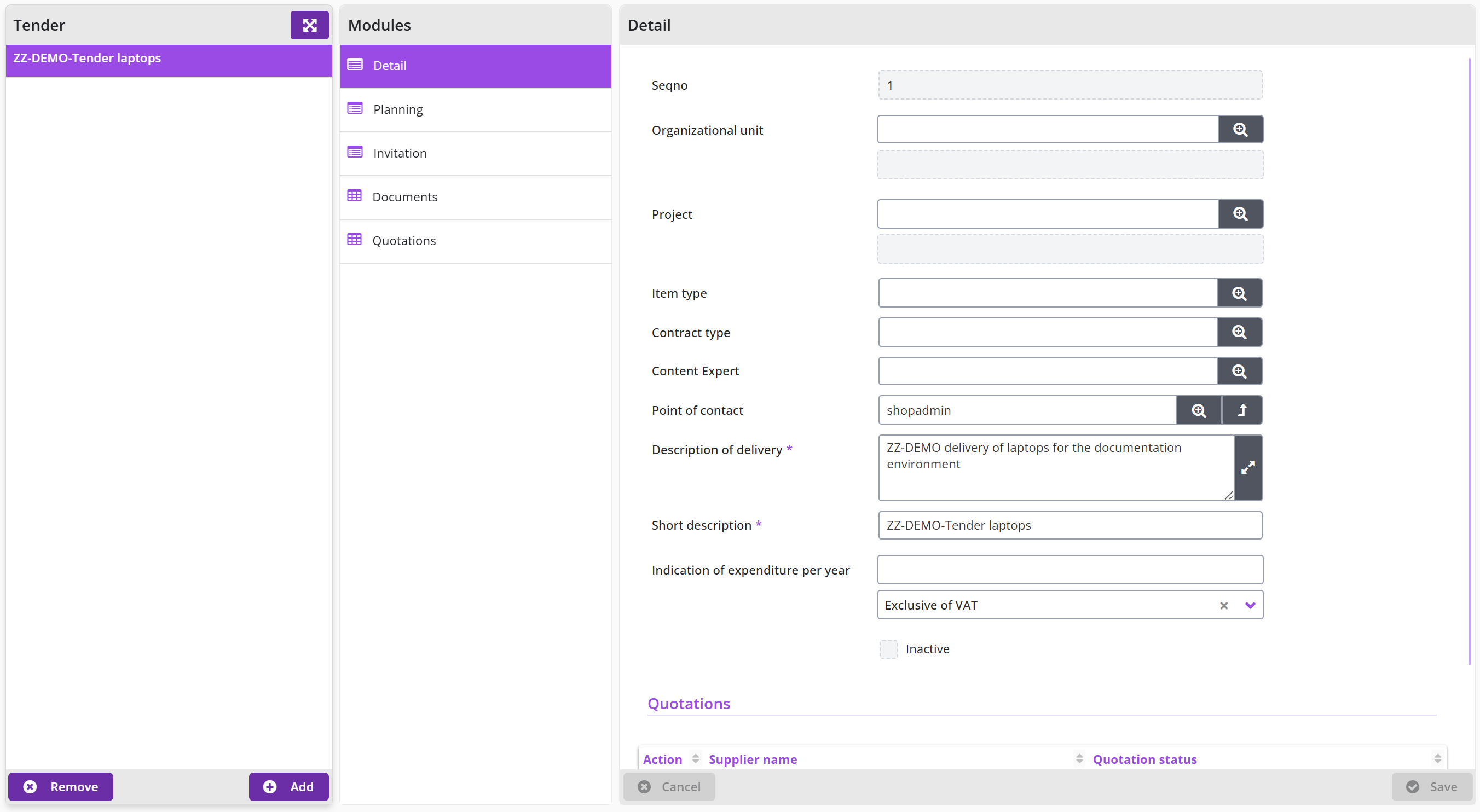
Task: Click the Organizational unit input field
Action: click(1048, 129)
